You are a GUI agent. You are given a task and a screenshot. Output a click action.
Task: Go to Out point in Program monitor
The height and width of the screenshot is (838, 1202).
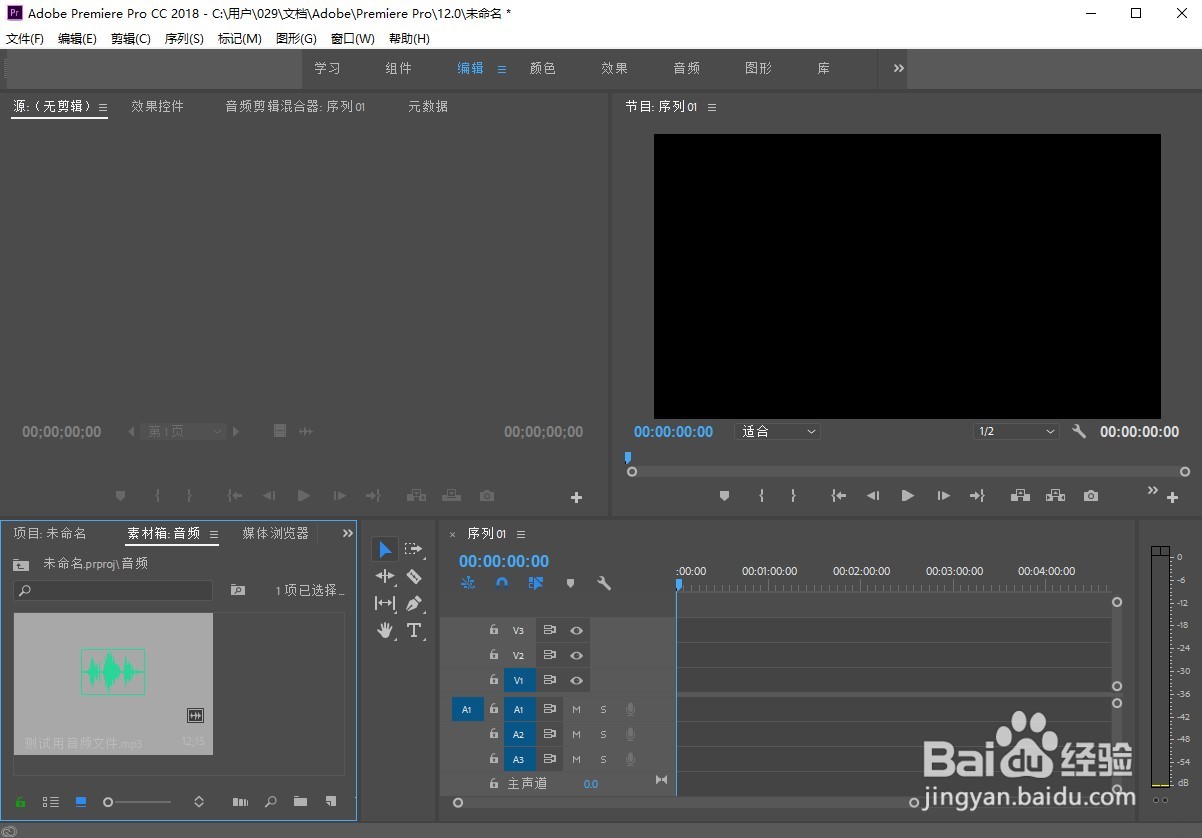977,495
